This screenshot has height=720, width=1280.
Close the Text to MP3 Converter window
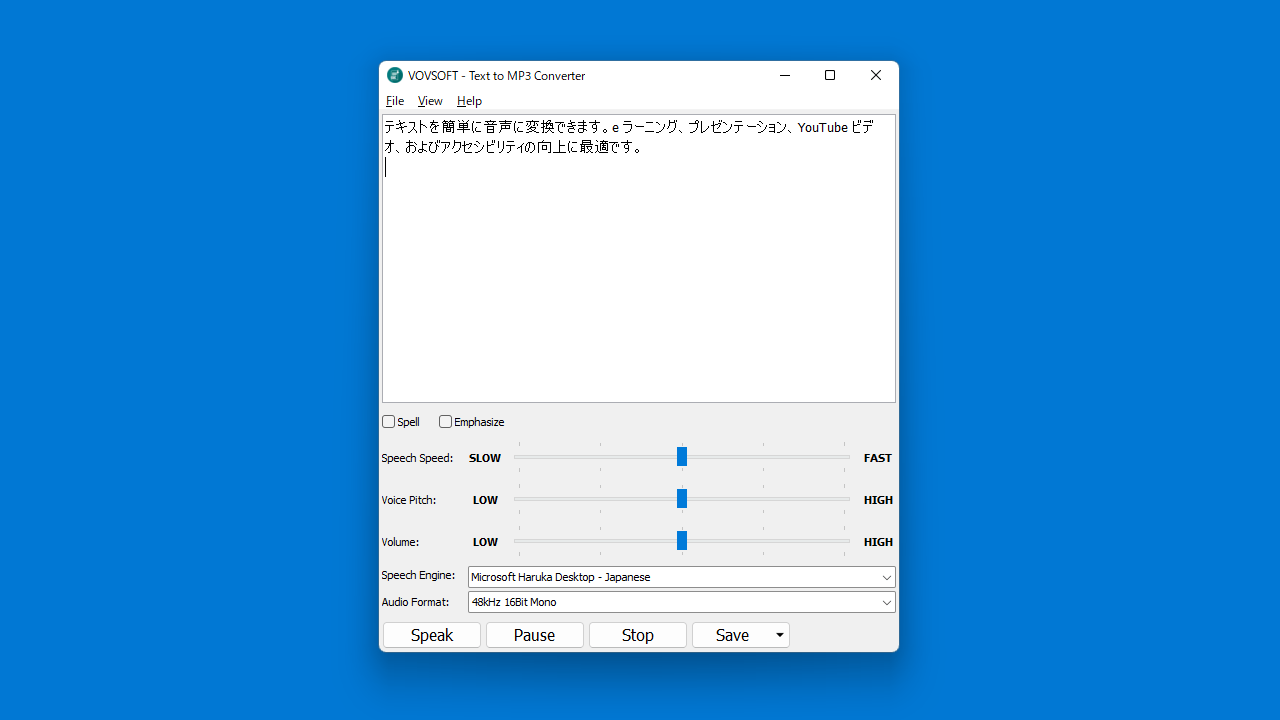[876, 75]
